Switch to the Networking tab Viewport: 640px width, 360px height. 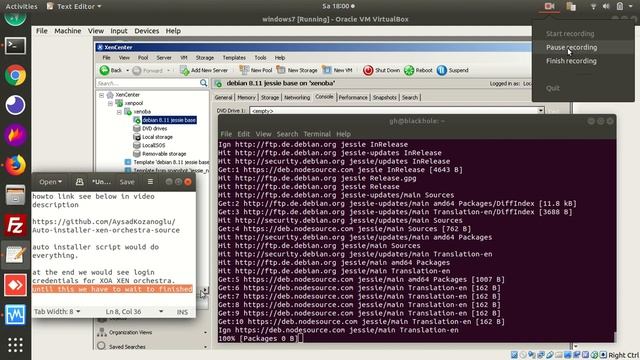point(297,98)
